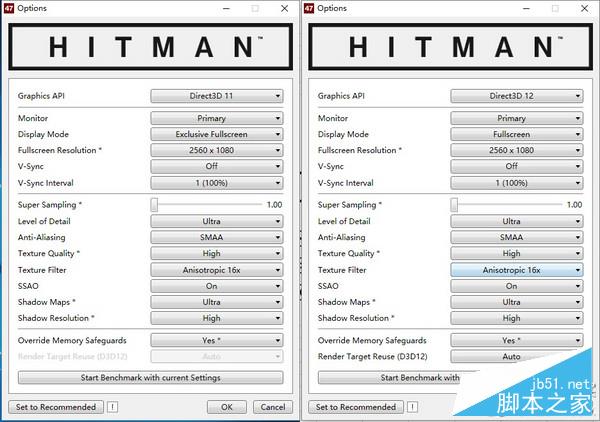The image size is (600, 422).
Task: Open Level of Detail dropdown in left window
Action: point(217,221)
